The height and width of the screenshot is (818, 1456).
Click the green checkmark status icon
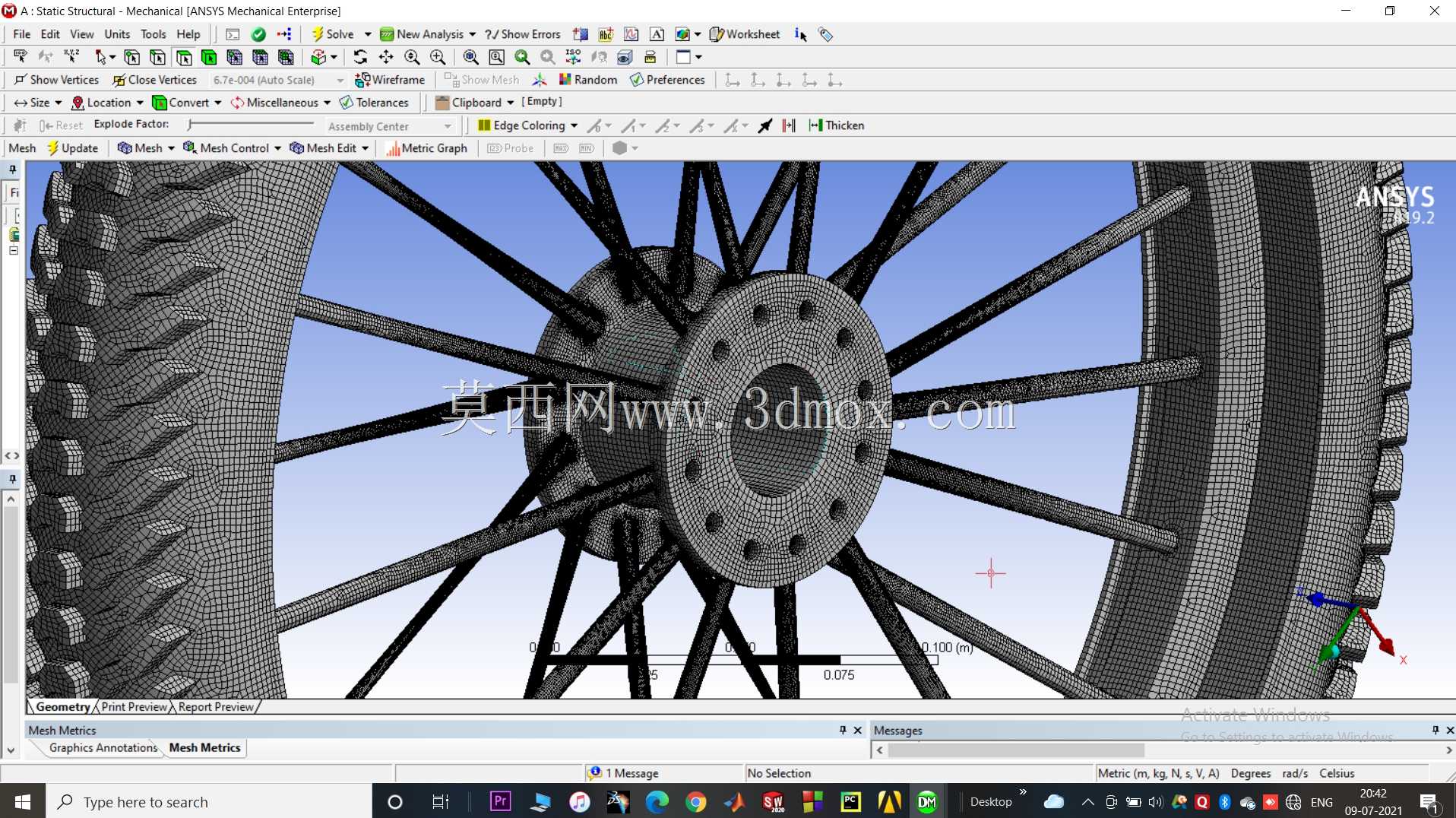258,34
